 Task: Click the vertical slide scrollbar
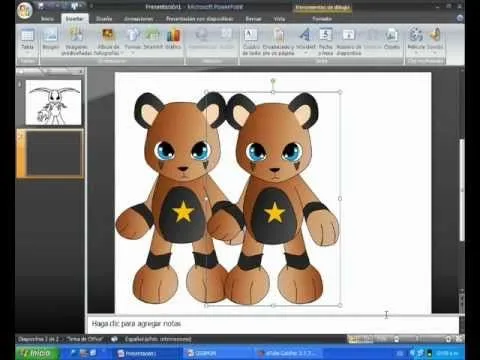(x=462, y=190)
